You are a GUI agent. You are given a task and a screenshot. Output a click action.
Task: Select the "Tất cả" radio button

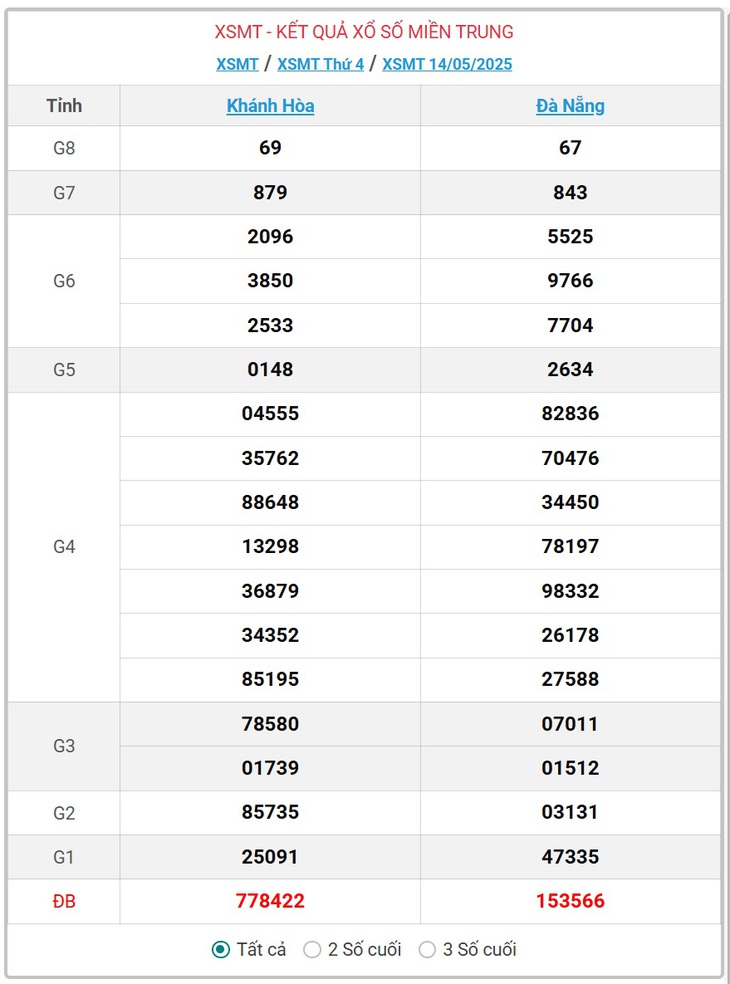coord(221,949)
